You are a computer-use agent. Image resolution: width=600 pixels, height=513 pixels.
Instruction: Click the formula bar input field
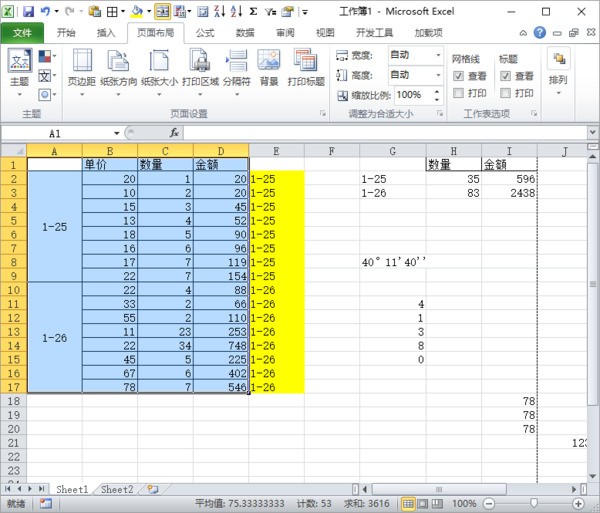tap(385, 133)
